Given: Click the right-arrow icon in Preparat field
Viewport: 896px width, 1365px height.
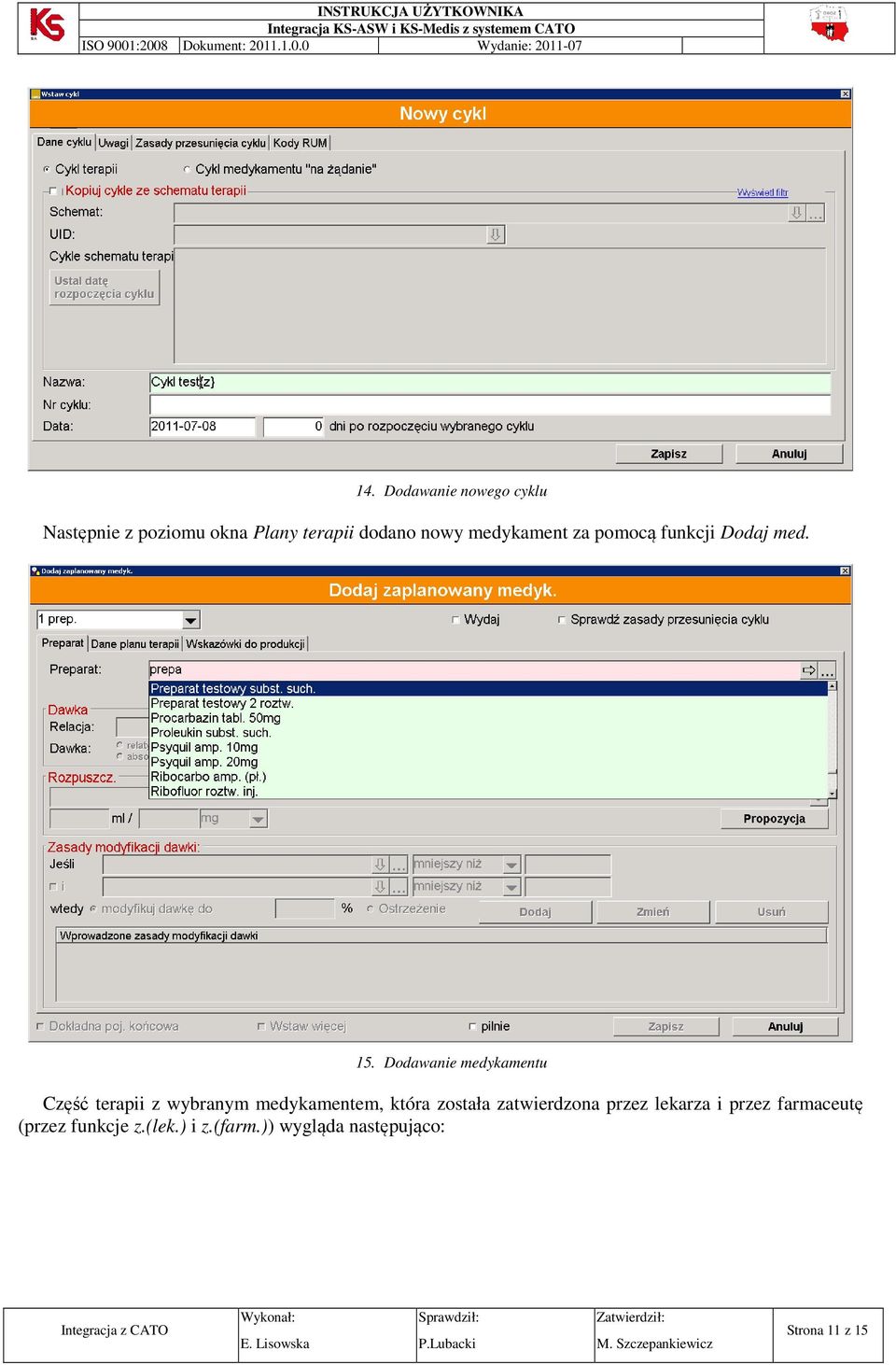Looking at the screenshot, I should click(808, 670).
